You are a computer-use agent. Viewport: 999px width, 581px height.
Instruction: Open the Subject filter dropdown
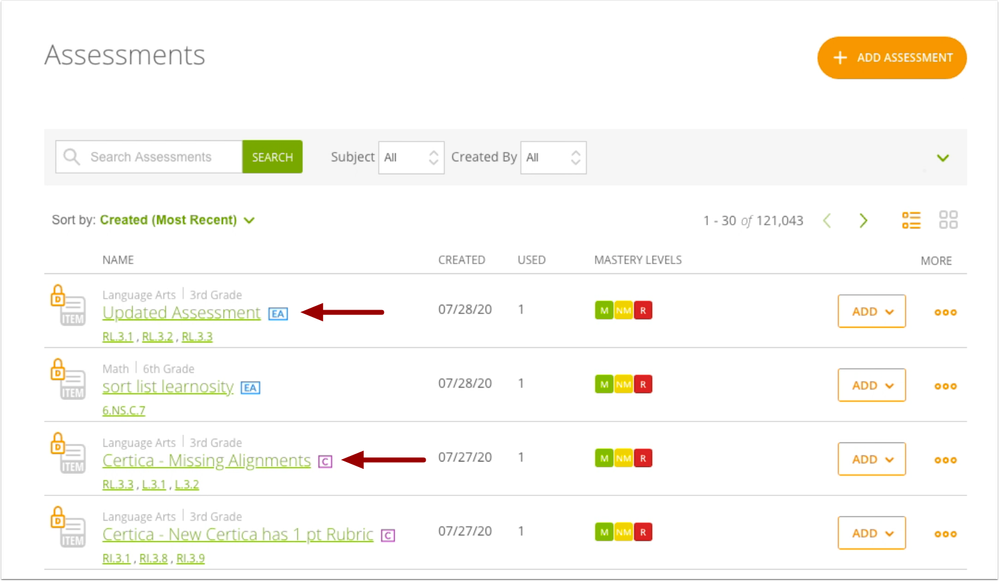click(x=411, y=157)
